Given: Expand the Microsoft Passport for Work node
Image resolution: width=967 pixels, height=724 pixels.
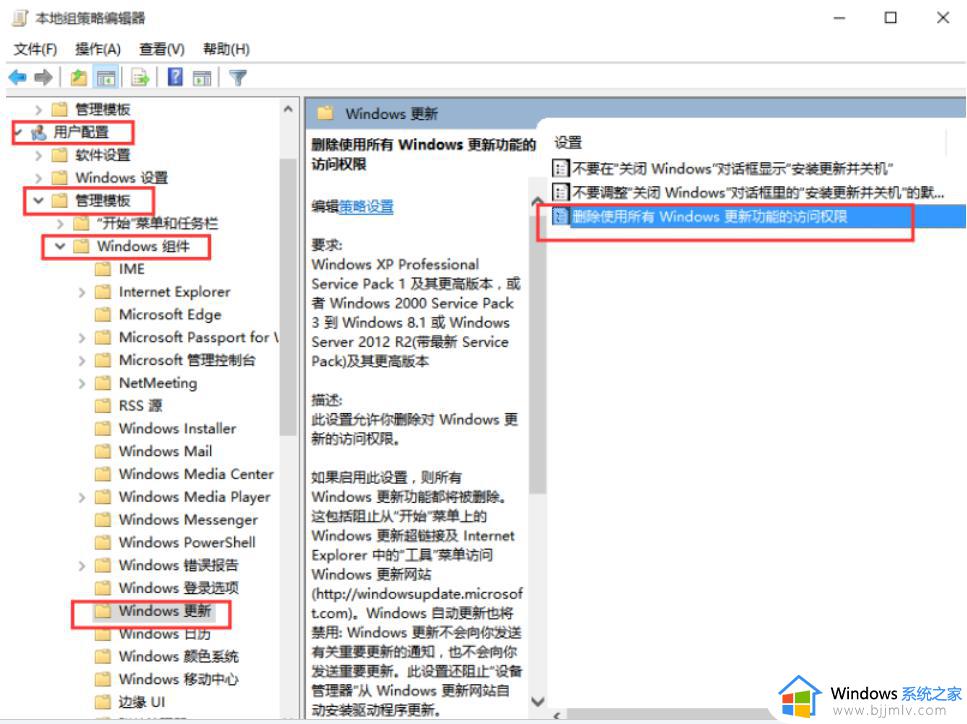Looking at the screenshot, I should 82,337.
